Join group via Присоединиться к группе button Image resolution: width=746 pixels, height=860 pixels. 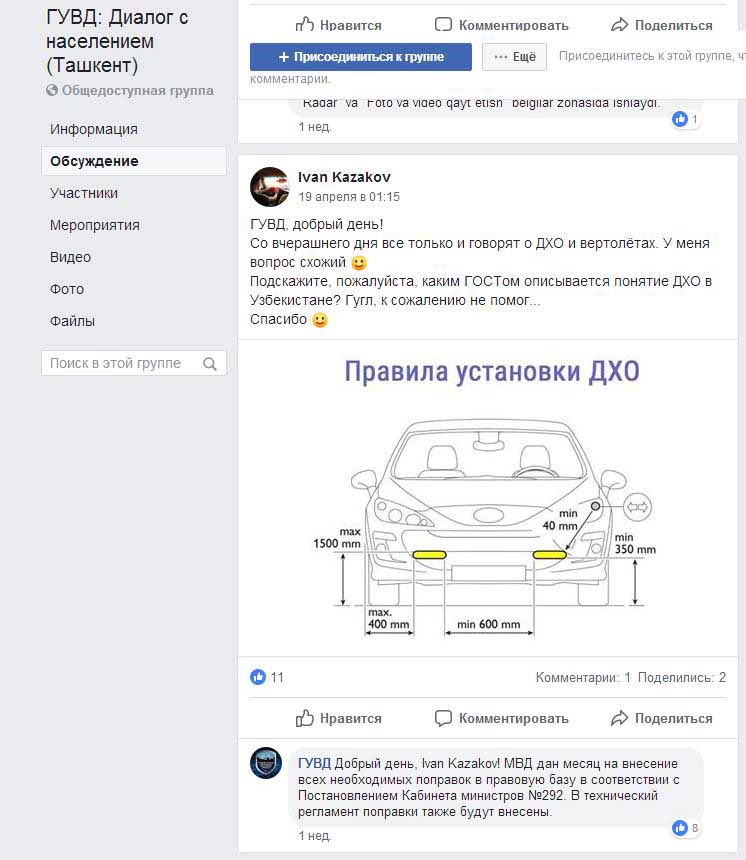coord(360,57)
